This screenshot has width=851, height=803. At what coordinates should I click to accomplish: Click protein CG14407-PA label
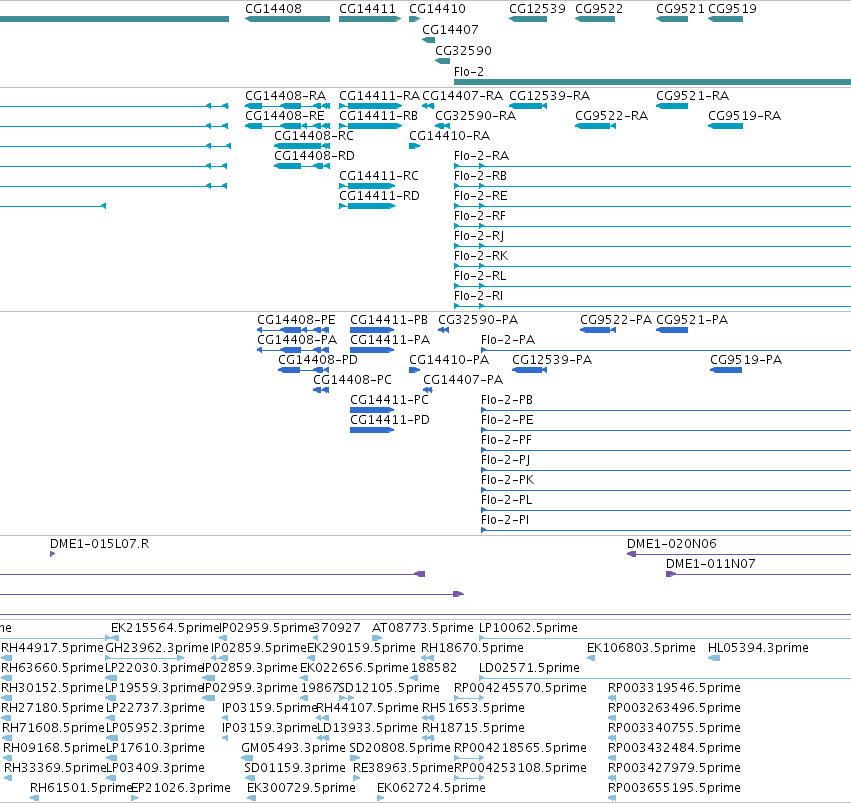click(463, 380)
